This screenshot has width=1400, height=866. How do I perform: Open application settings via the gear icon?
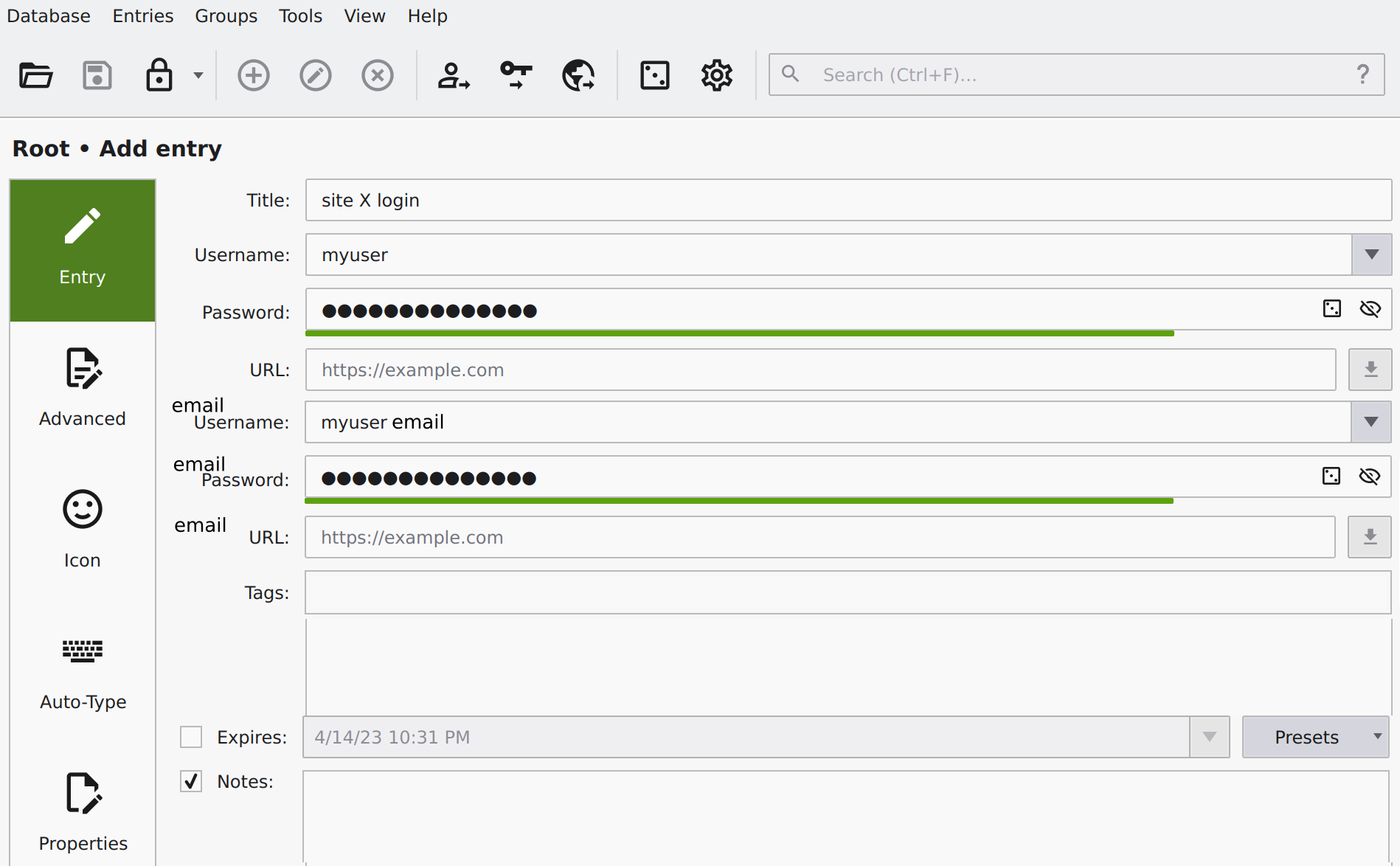tap(715, 75)
